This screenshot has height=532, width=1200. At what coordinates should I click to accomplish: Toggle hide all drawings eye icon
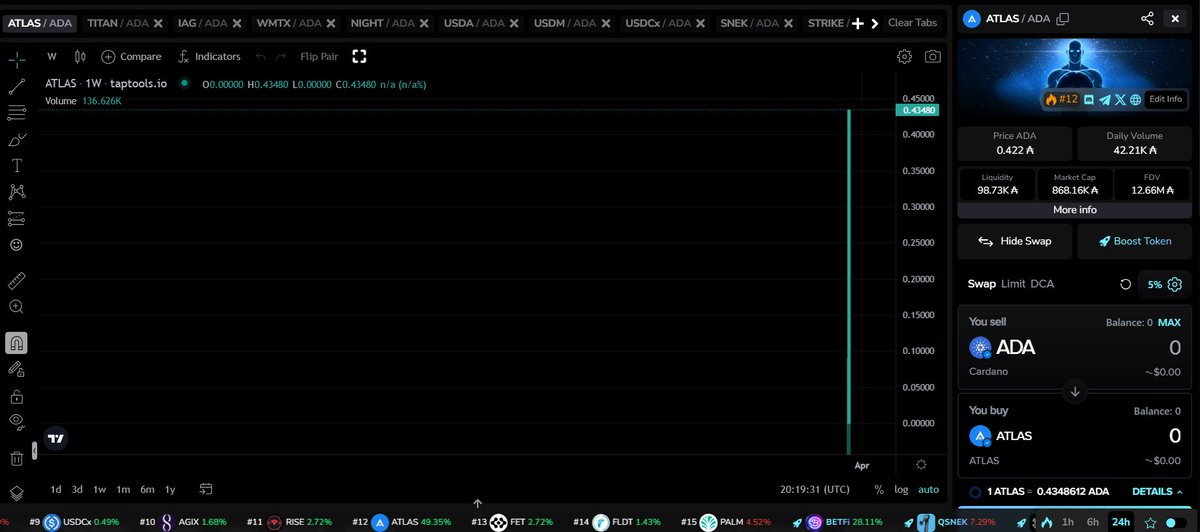point(17,421)
